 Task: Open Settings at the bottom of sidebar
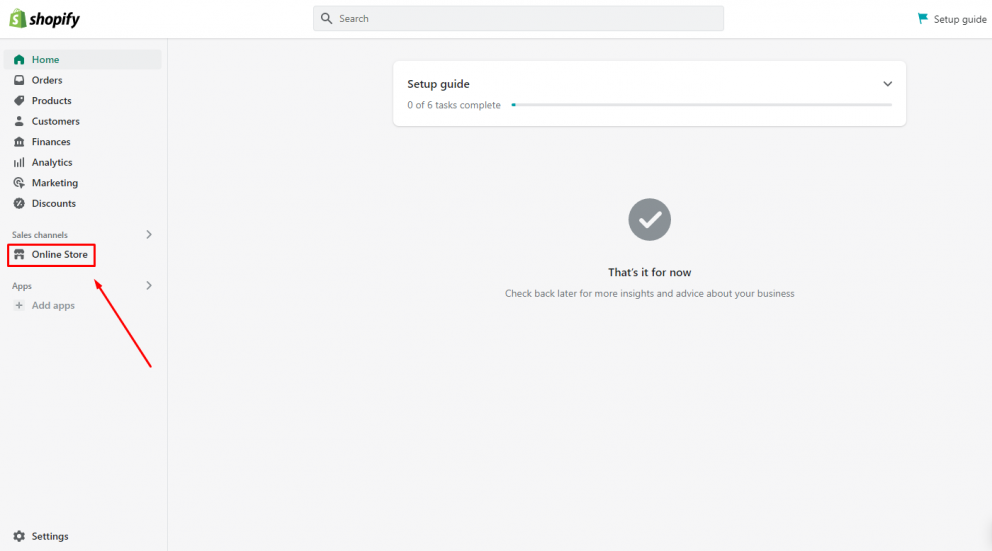50,536
